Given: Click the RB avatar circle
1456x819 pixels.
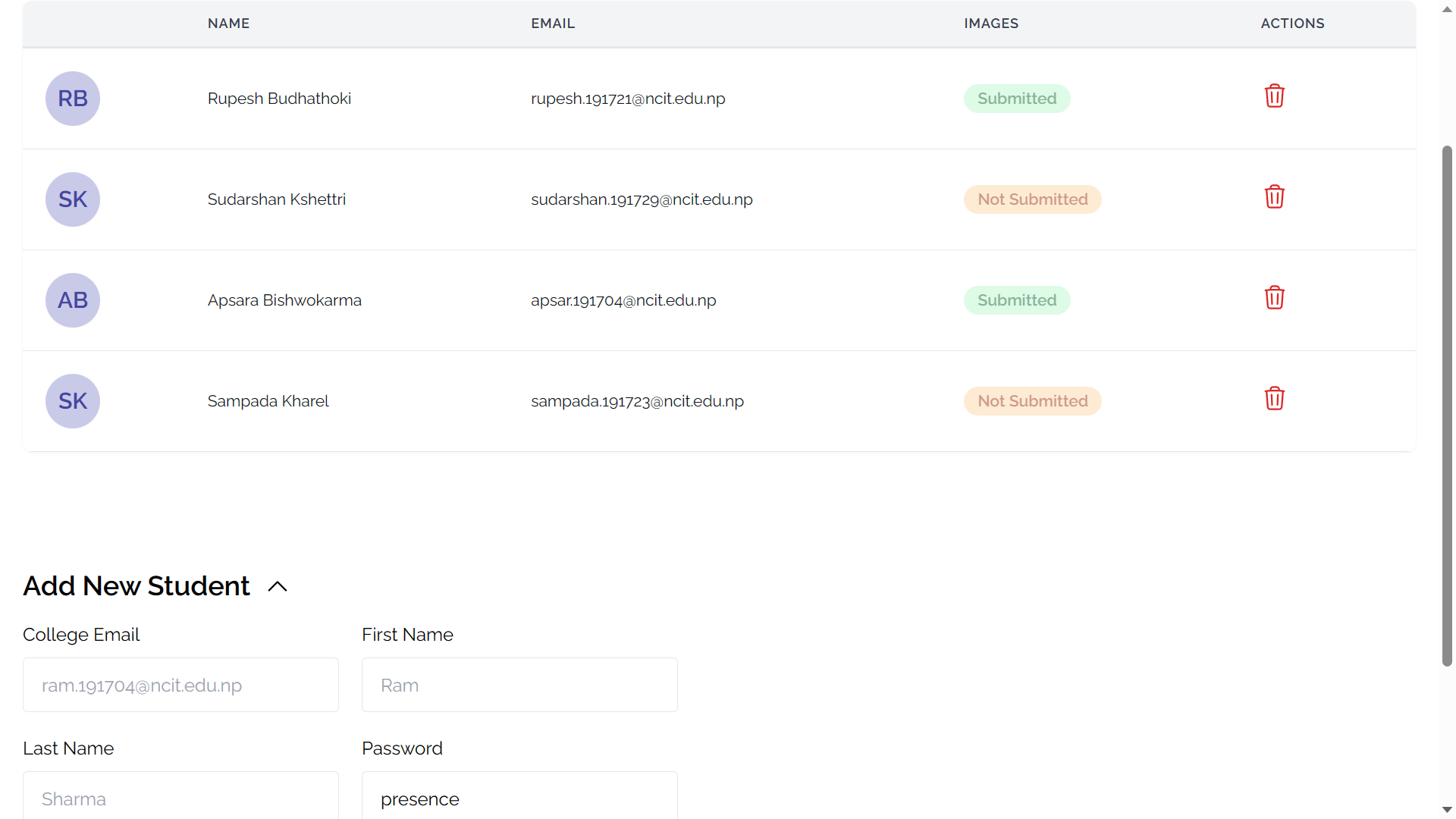Looking at the screenshot, I should 73,99.
